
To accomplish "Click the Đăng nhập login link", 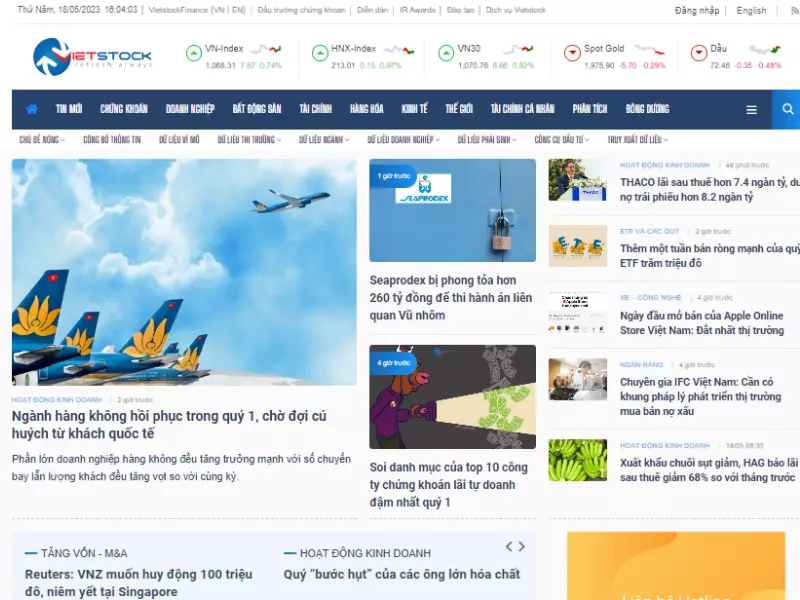I will (x=697, y=10).
